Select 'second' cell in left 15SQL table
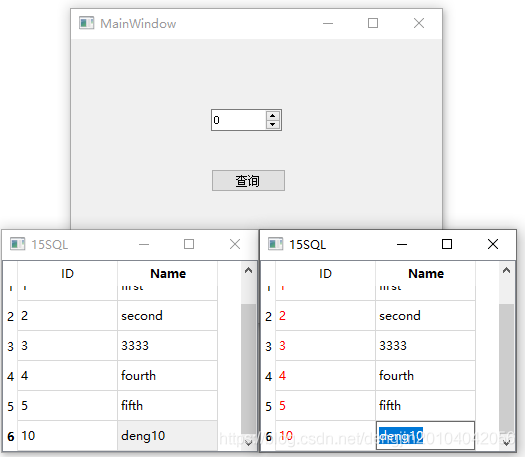Screen dimensions: 525x457 167,316
